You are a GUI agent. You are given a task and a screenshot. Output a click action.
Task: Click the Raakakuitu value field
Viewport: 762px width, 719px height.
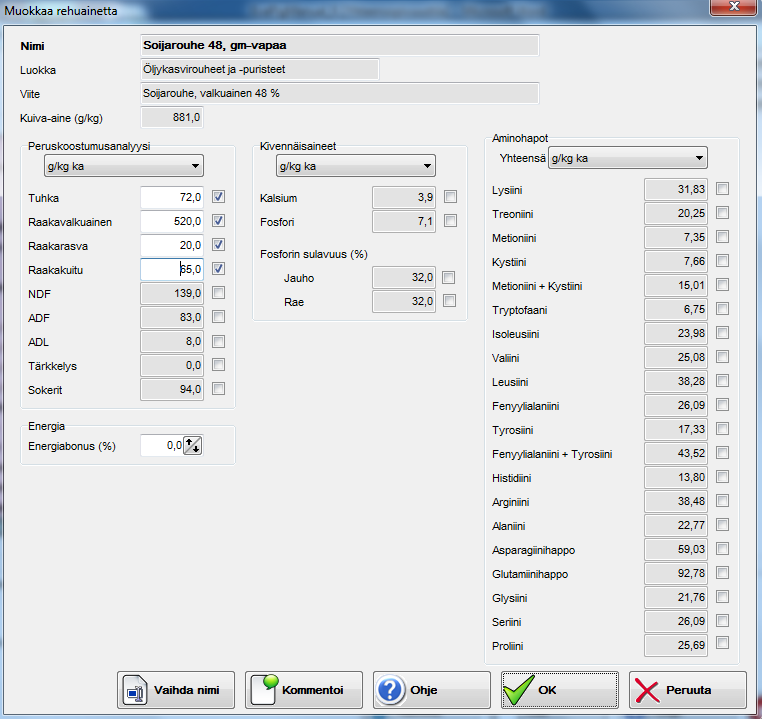pos(172,269)
